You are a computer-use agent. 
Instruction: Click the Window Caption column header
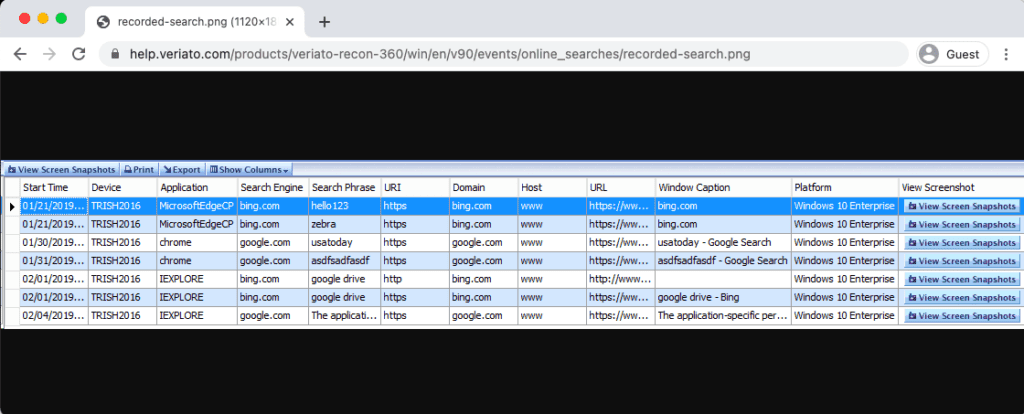724,187
